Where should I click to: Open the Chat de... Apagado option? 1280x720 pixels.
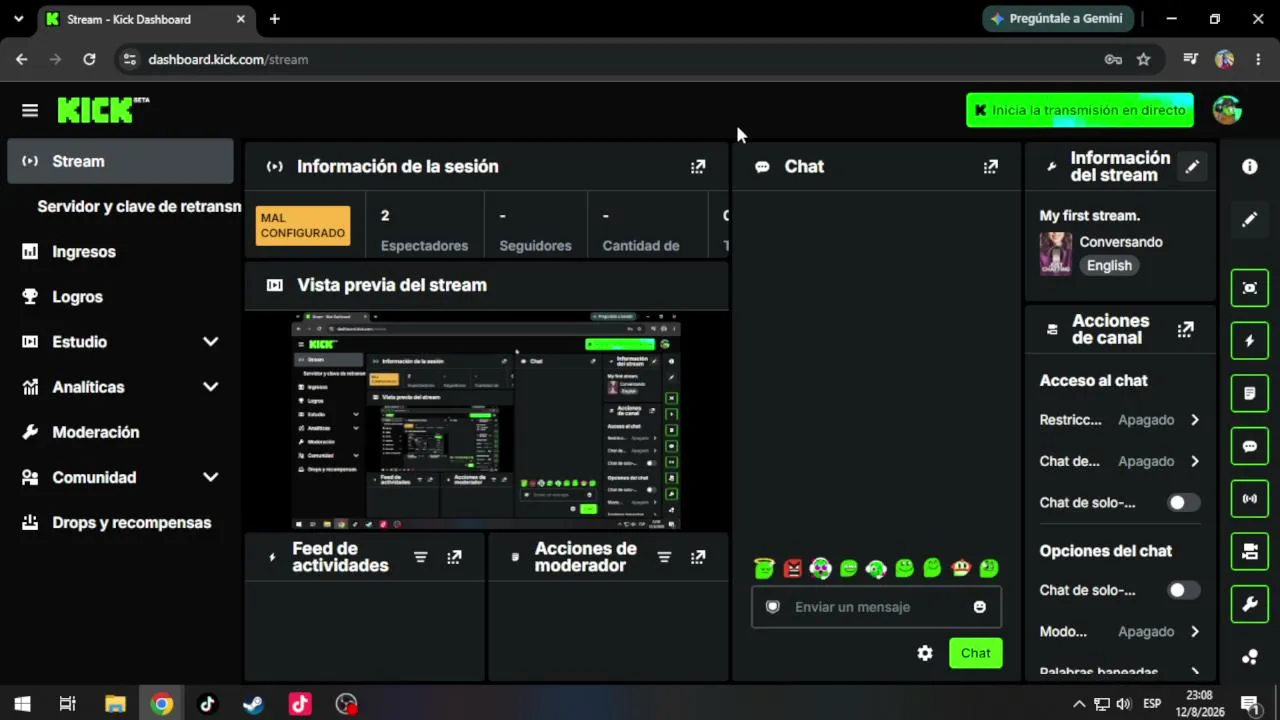(1120, 461)
